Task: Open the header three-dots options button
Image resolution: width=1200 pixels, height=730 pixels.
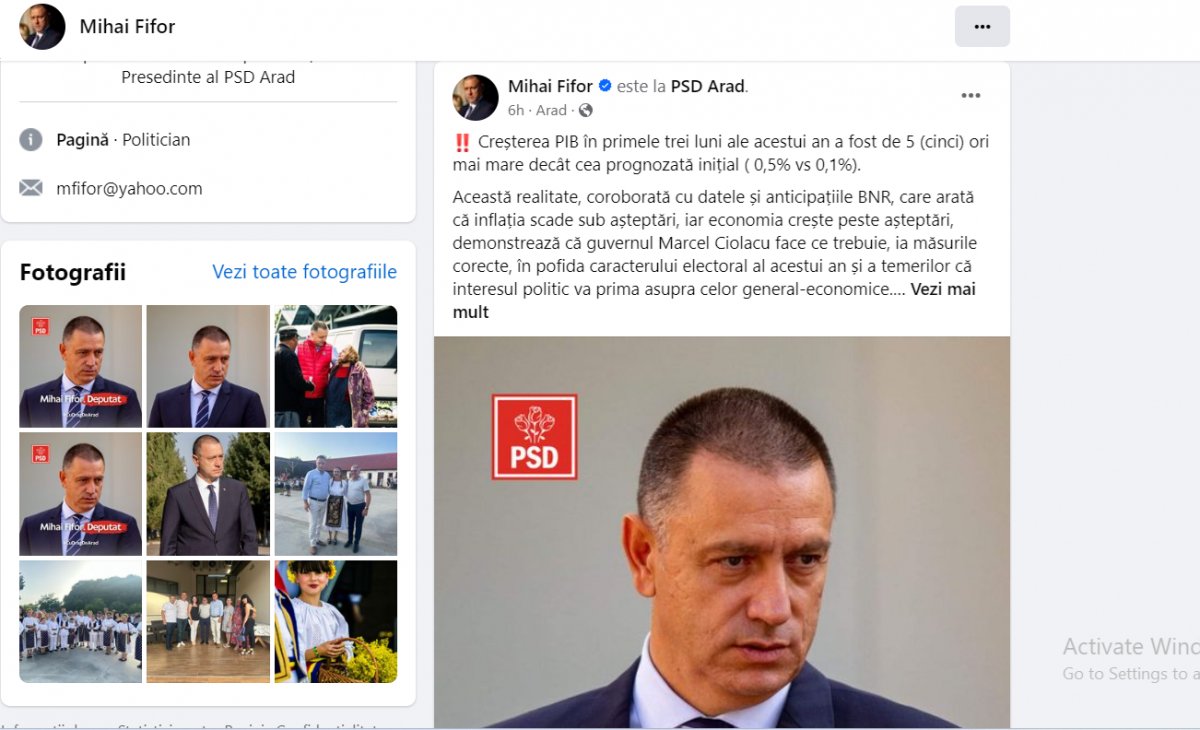Action: pyautogui.click(x=982, y=27)
